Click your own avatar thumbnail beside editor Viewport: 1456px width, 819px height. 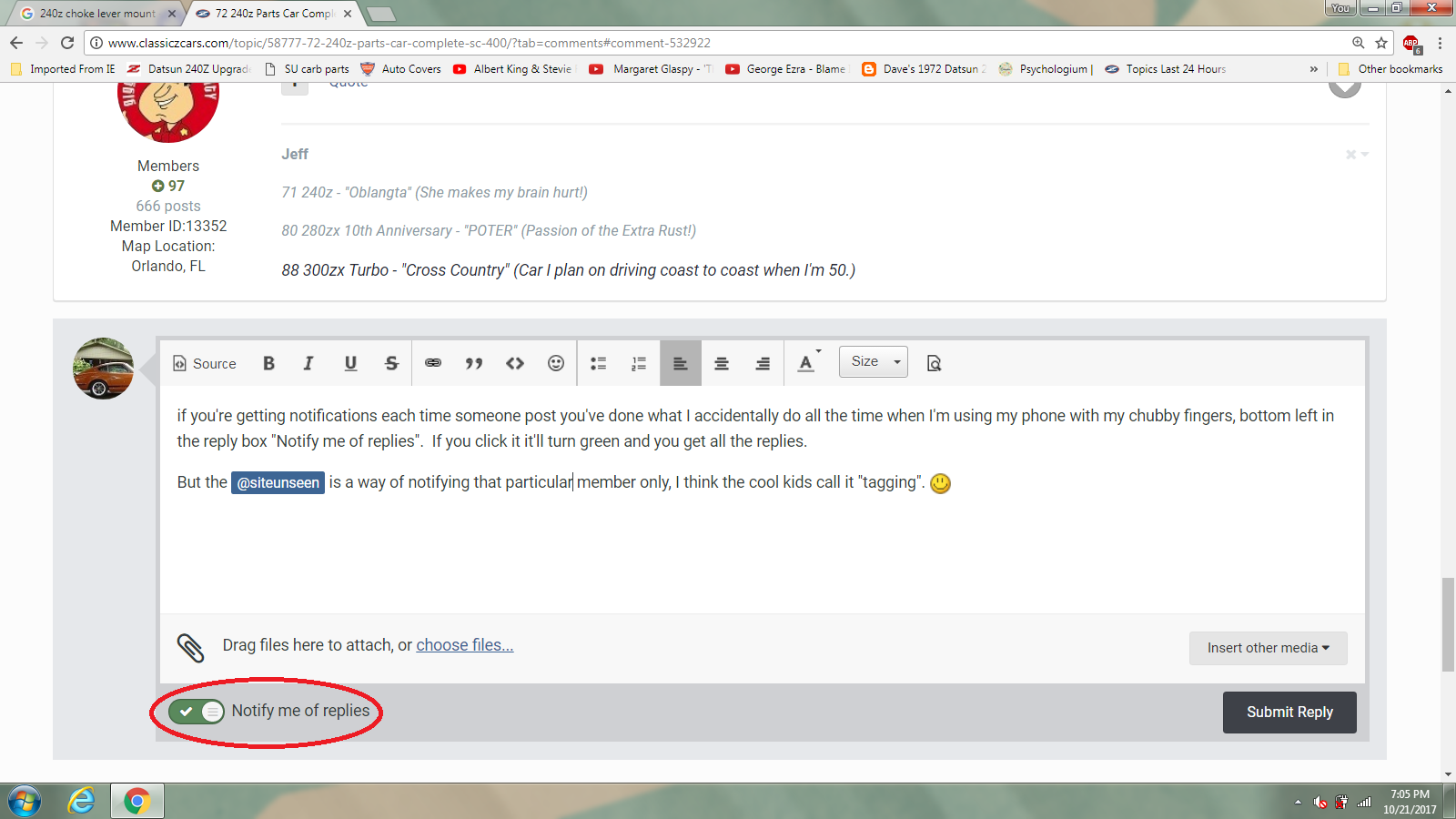103,369
